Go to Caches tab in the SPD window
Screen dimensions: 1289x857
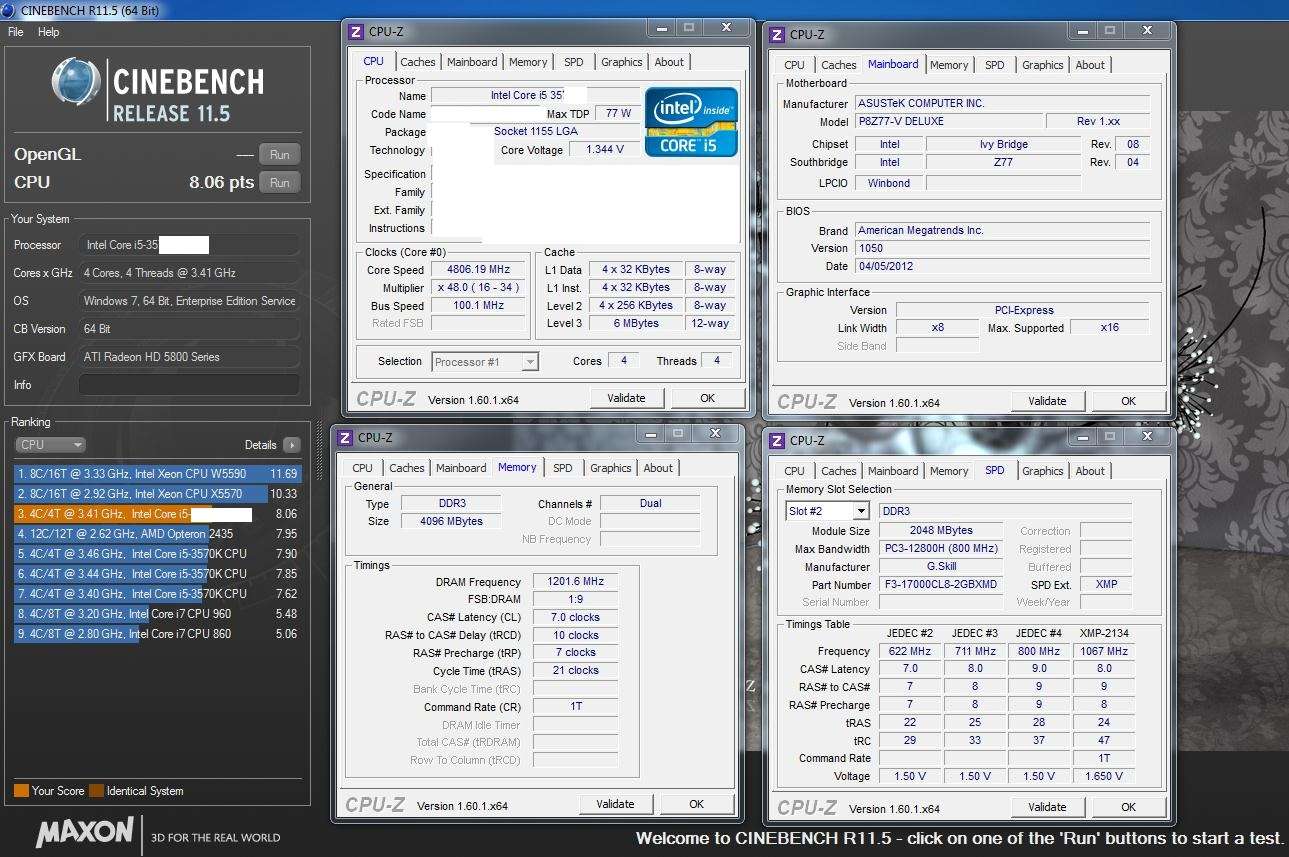[839, 471]
